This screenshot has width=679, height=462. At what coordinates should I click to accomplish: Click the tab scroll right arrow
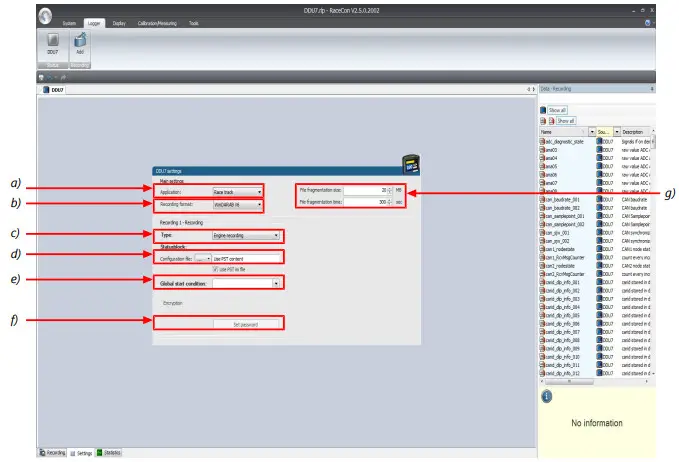tap(534, 89)
